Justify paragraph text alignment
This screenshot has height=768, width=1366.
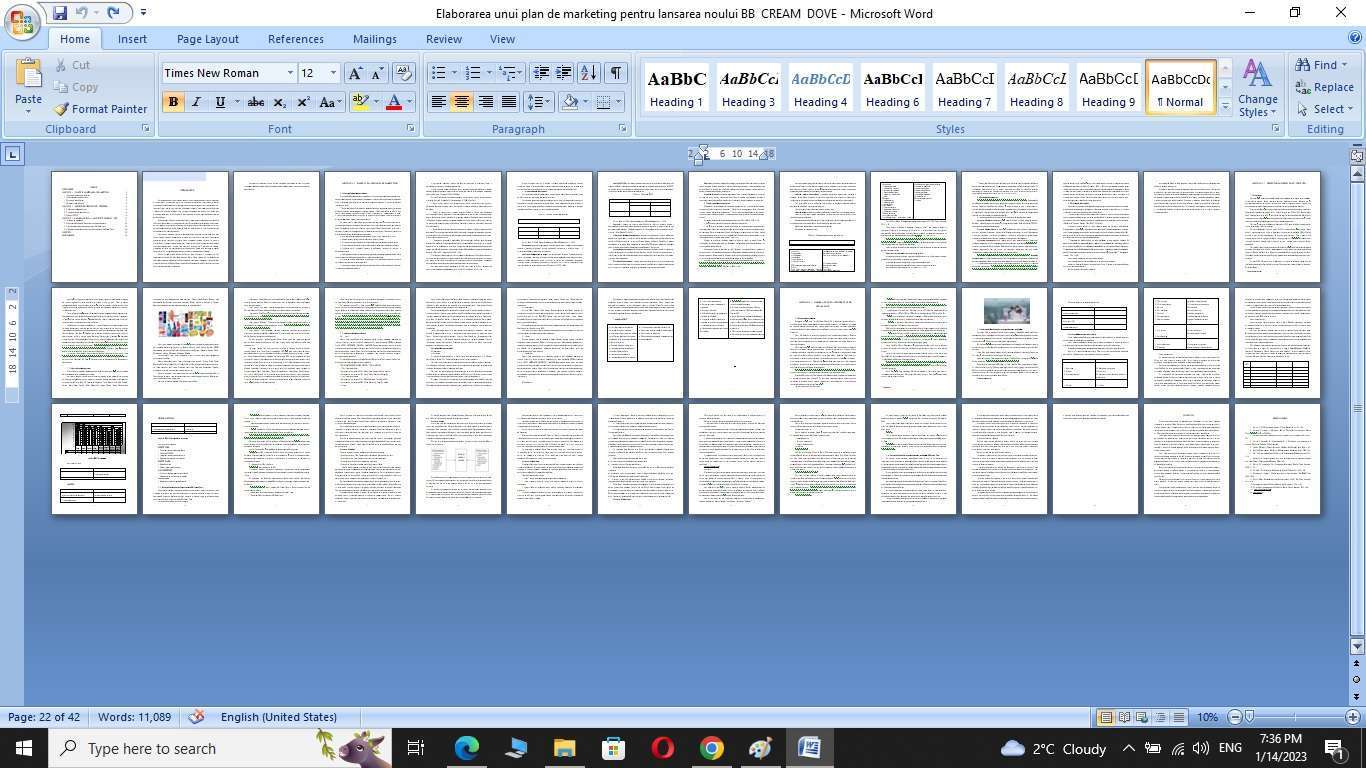509,102
